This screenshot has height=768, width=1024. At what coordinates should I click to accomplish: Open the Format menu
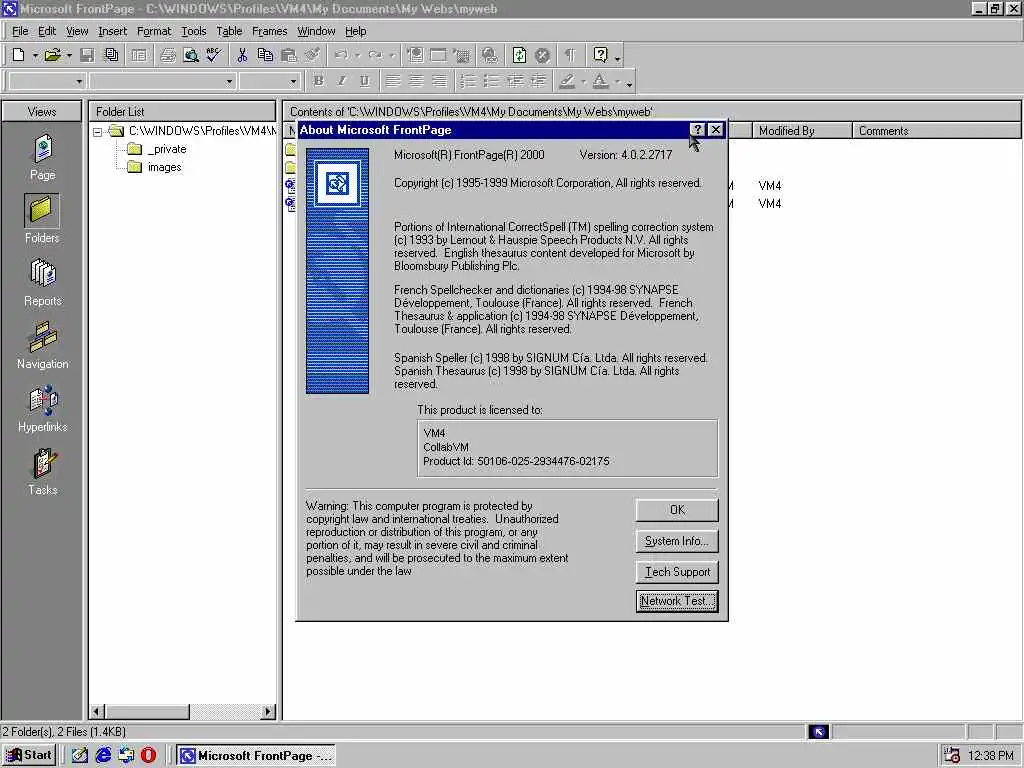(x=153, y=31)
